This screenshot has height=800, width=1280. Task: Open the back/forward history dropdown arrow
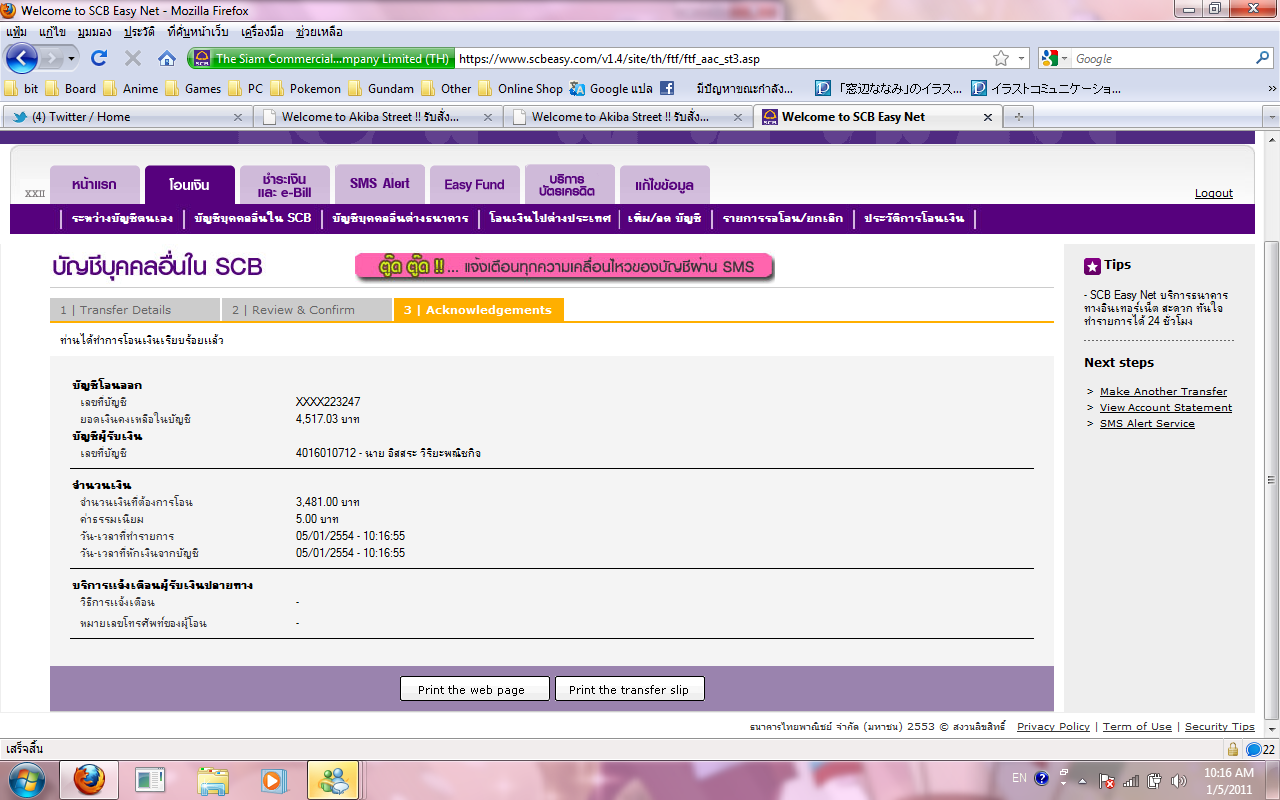tap(72, 59)
